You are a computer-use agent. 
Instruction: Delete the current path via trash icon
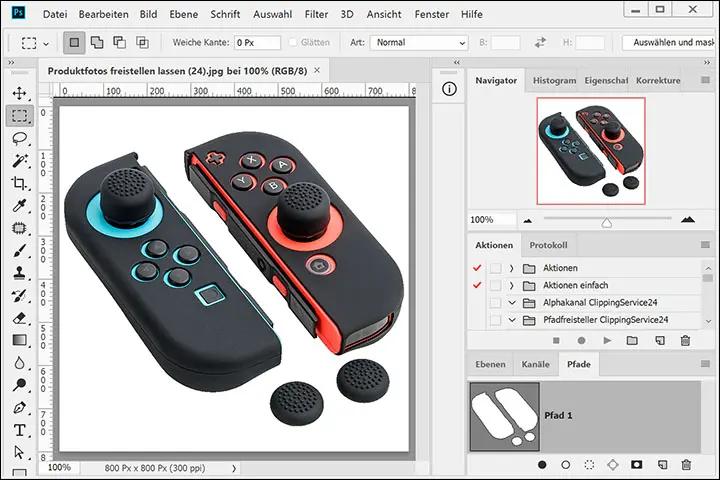686,465
